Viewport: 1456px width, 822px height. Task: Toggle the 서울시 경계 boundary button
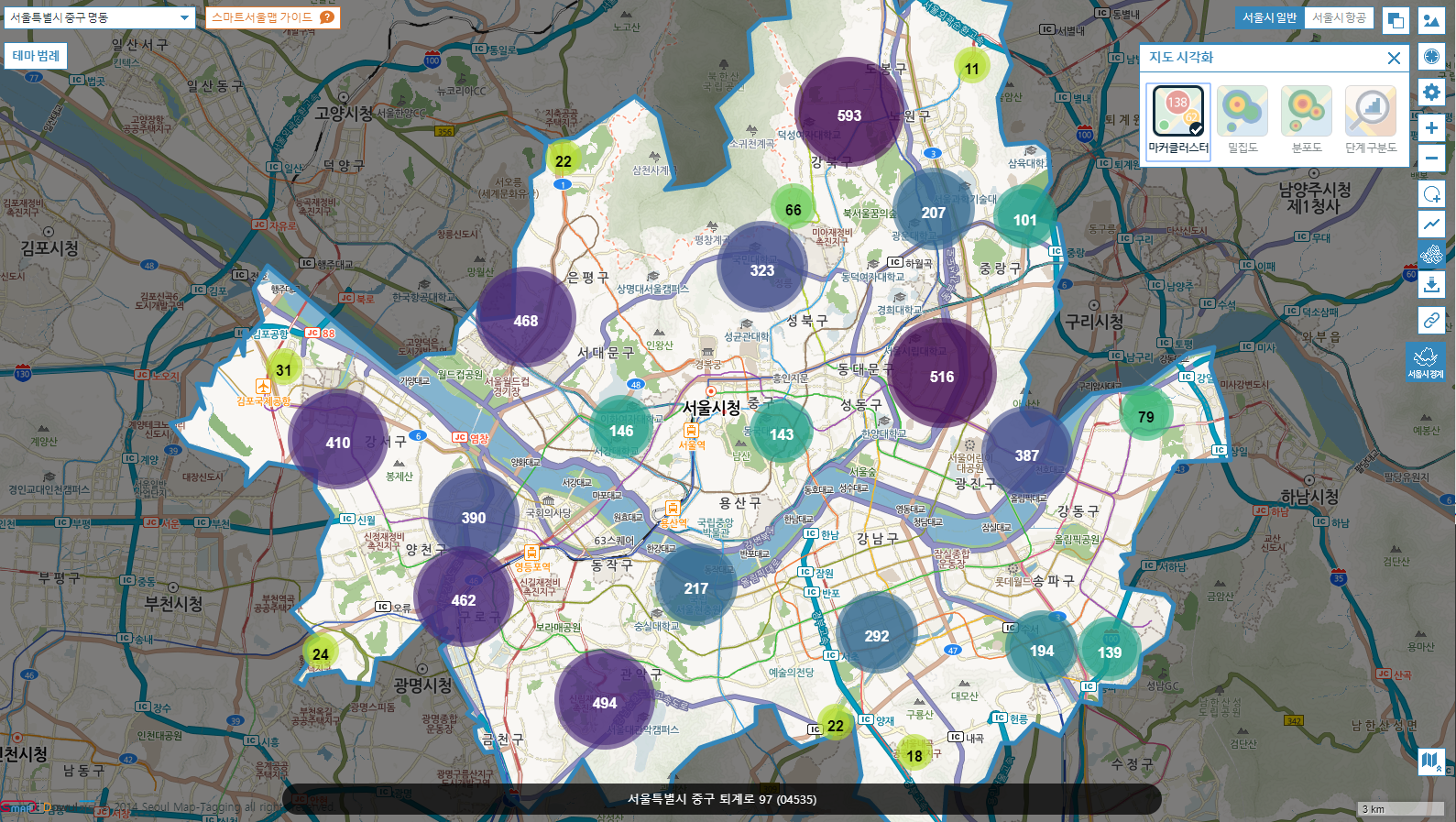pos(1426,362)
